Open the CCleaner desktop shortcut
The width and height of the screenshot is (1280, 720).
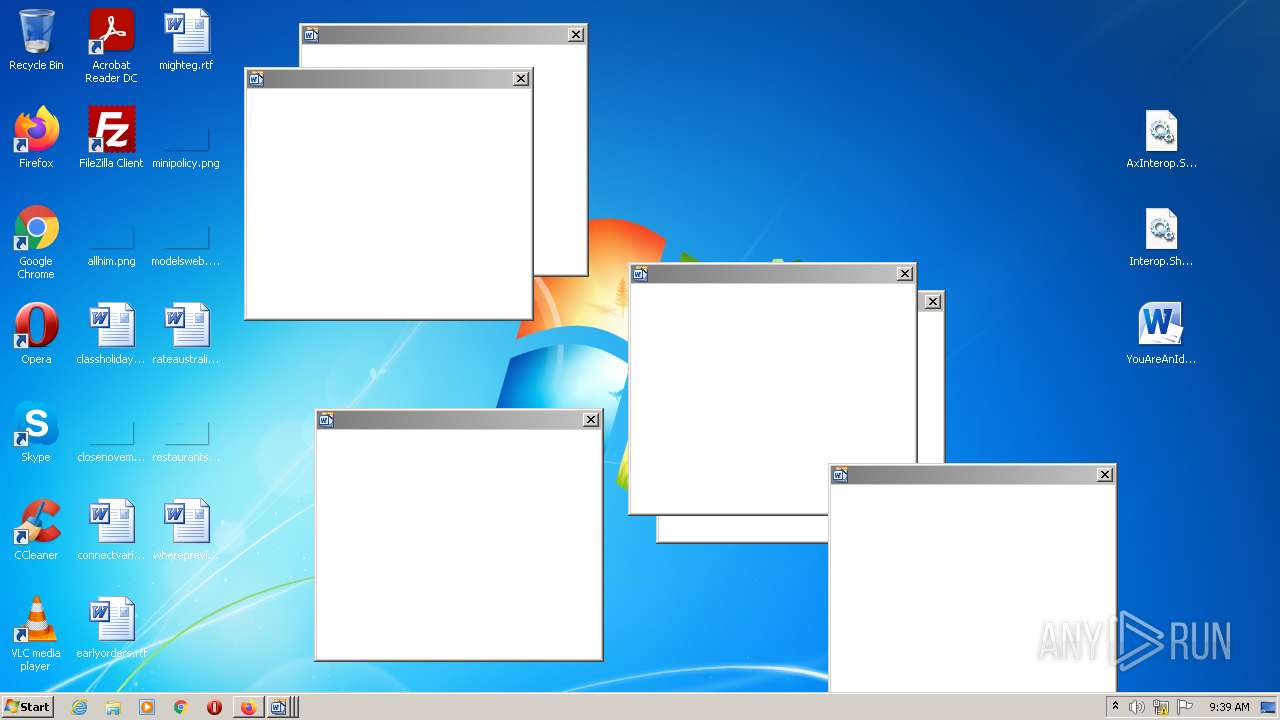click(x=36, y=530)
